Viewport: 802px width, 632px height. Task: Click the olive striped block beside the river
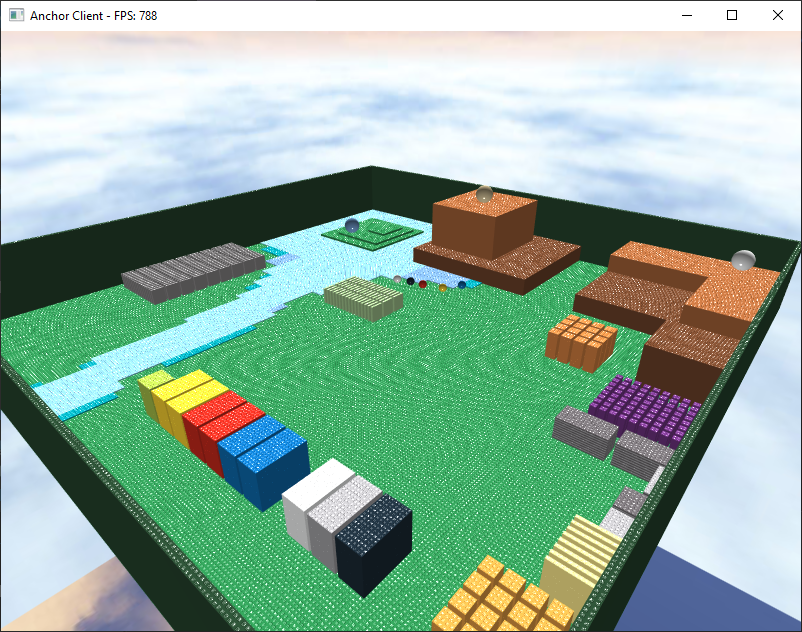(363, 298)
